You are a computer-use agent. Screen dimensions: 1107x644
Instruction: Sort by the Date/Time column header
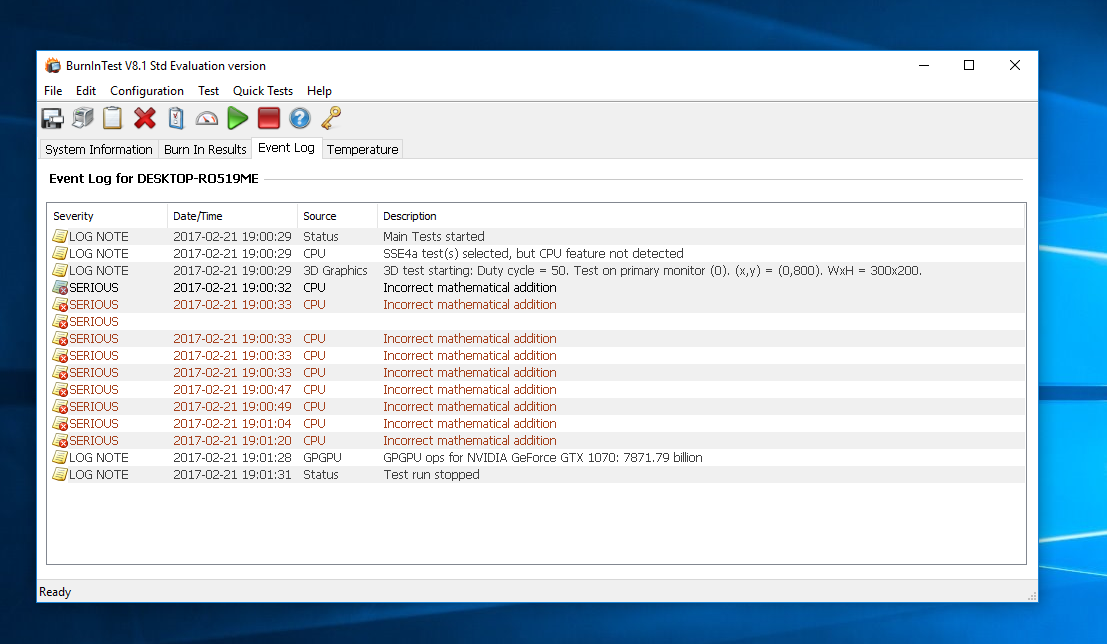click(x=232, y=216)
